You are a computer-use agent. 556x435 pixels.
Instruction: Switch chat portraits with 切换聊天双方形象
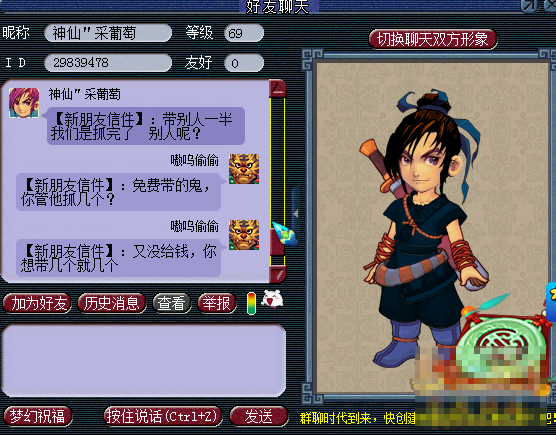coord(433,39)
